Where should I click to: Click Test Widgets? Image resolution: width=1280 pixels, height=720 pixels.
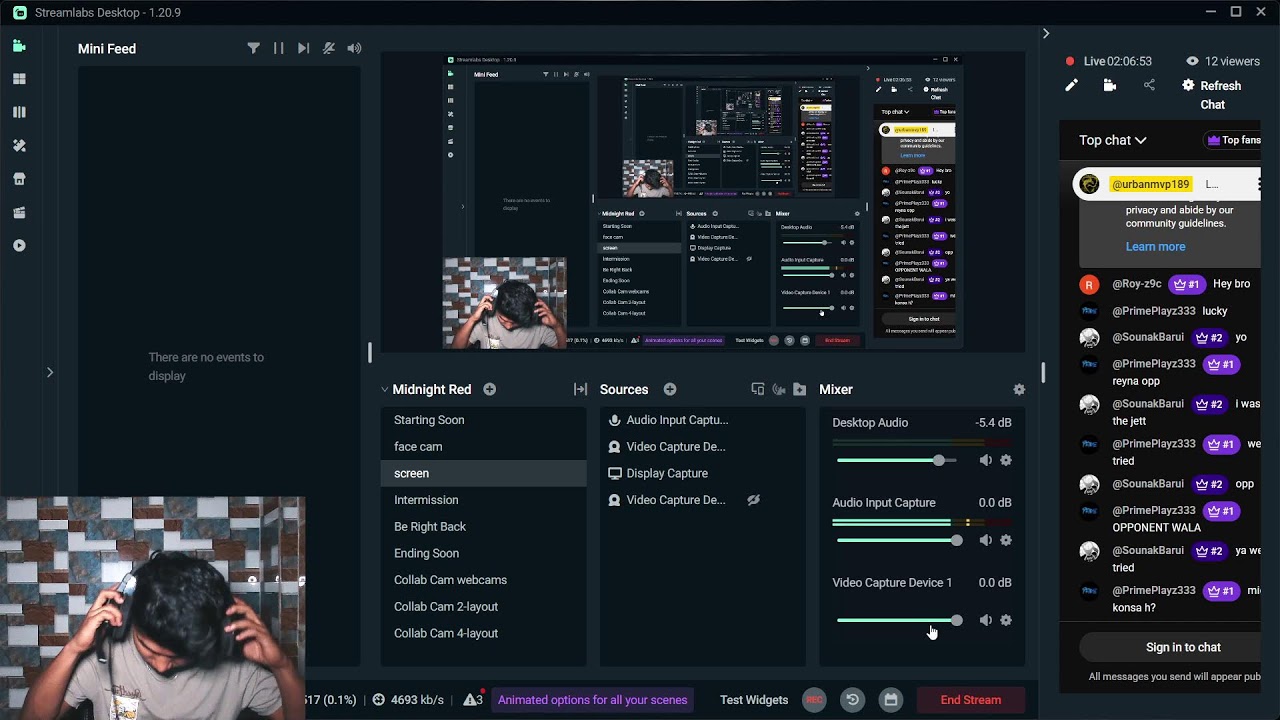[754, 700]
